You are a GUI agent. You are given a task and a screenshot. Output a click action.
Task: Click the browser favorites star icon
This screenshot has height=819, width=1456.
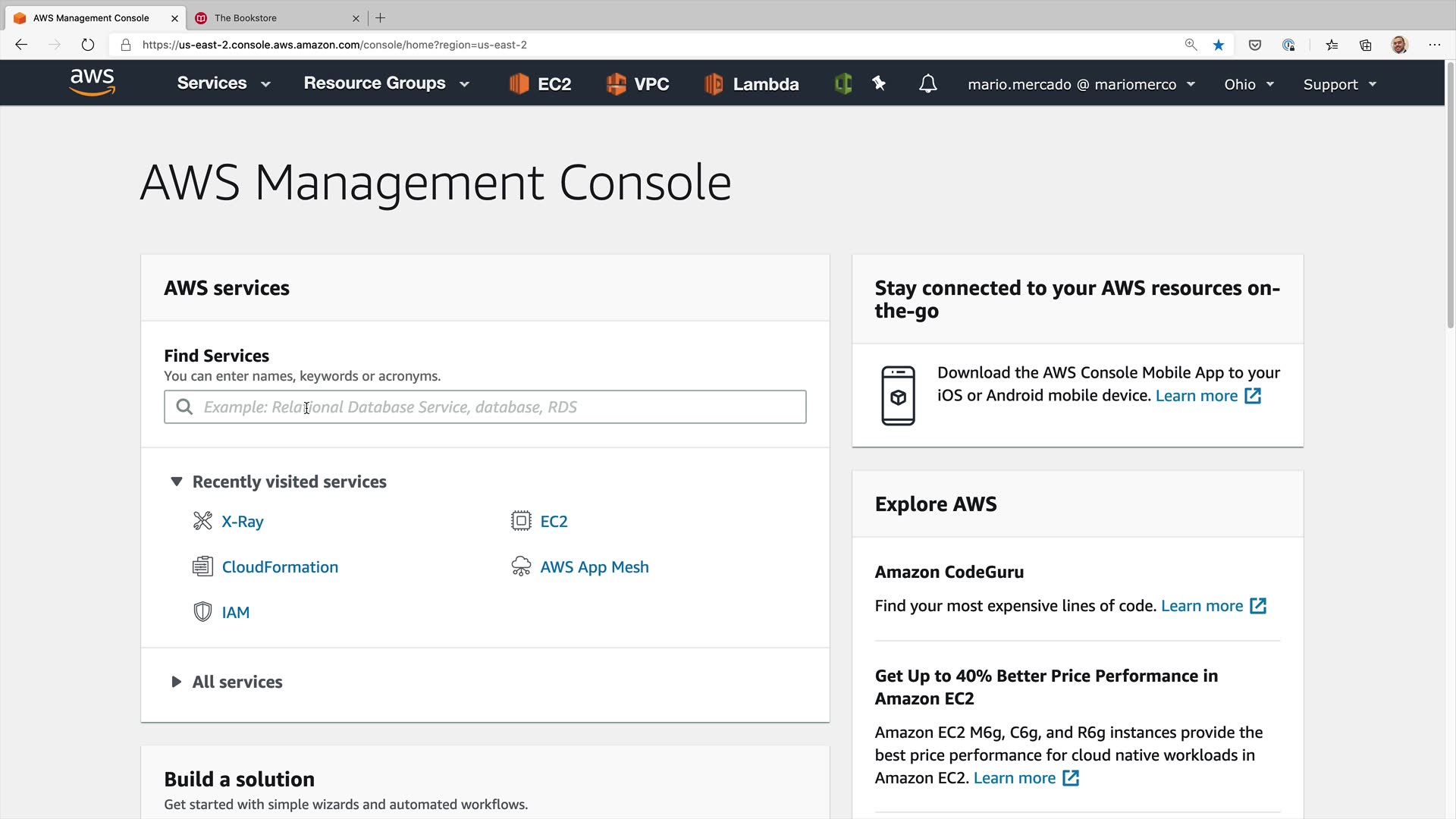click(x=1219, y=45)
